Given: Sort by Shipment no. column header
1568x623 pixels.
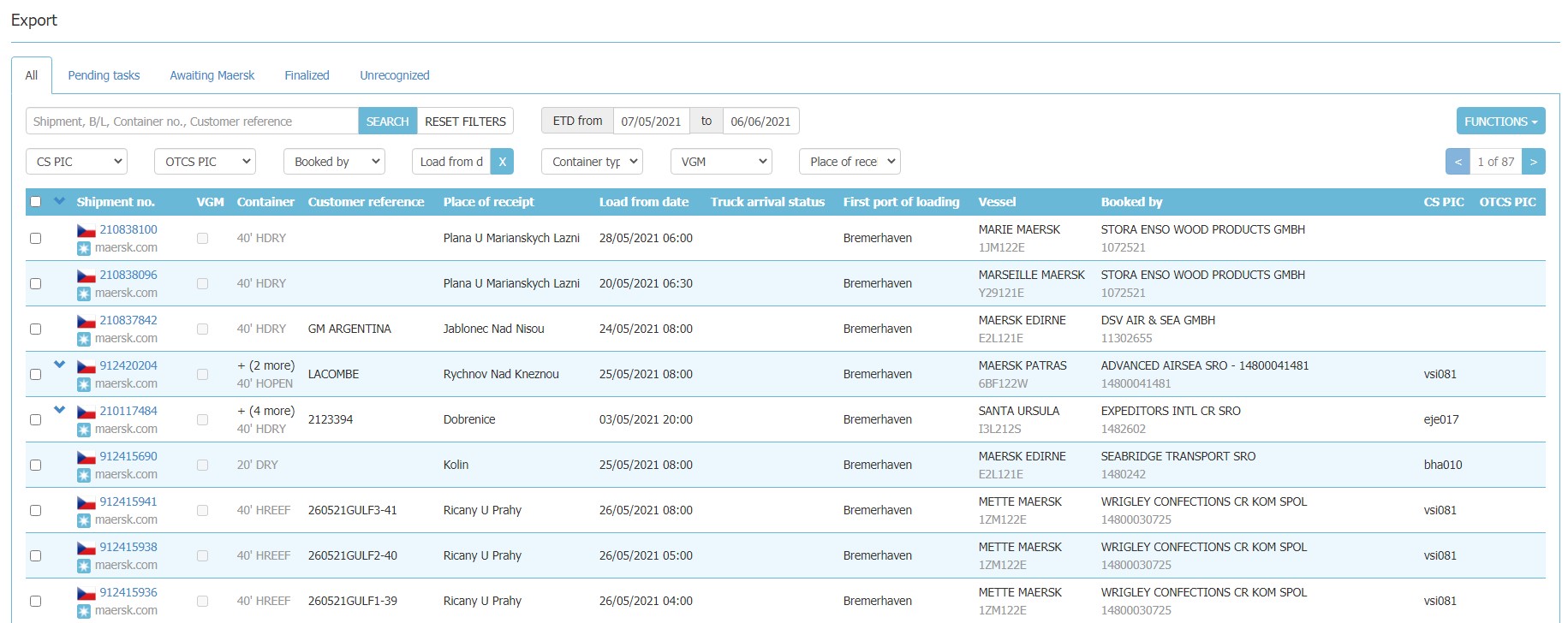Looking at the screenshot, I should tap(116, 202).
